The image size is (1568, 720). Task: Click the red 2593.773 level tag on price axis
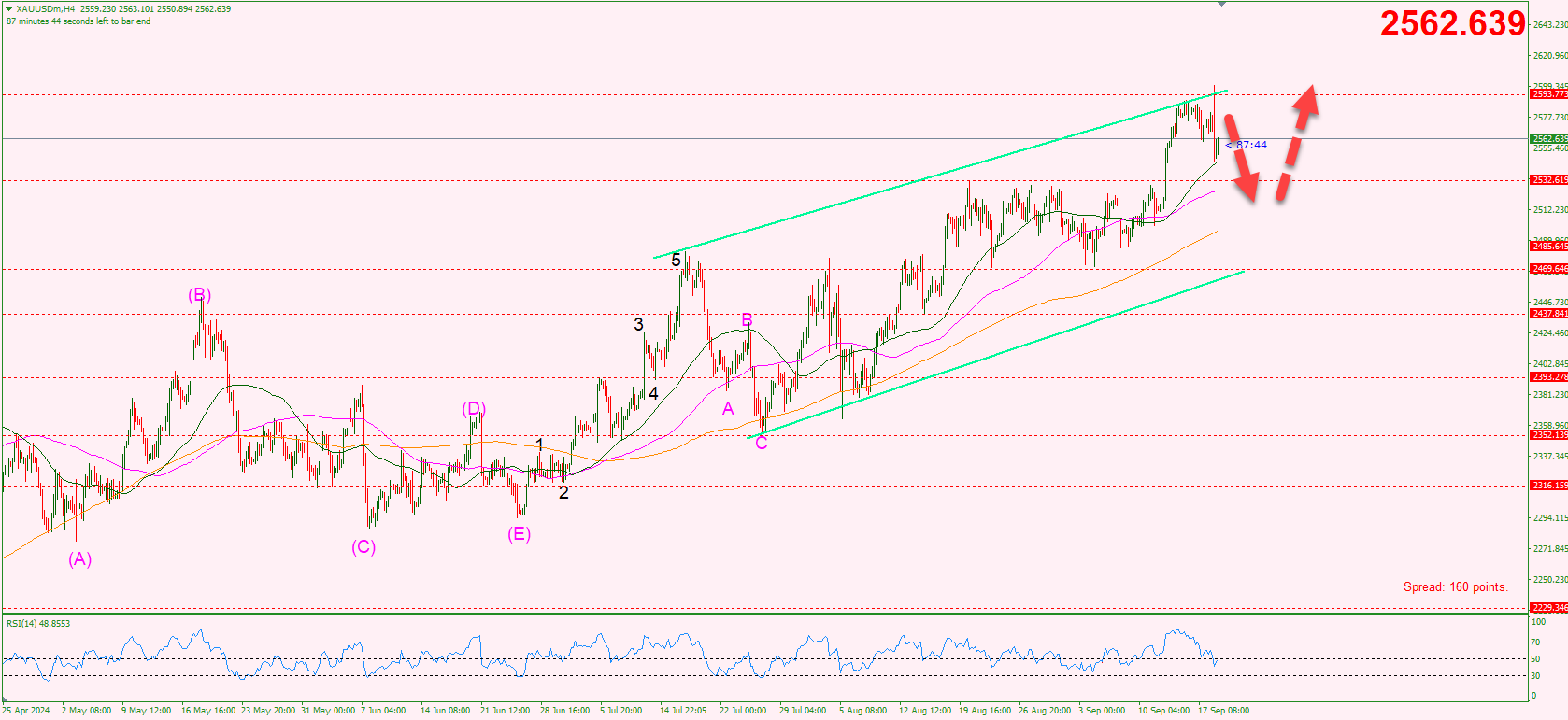coord(1549,94)
